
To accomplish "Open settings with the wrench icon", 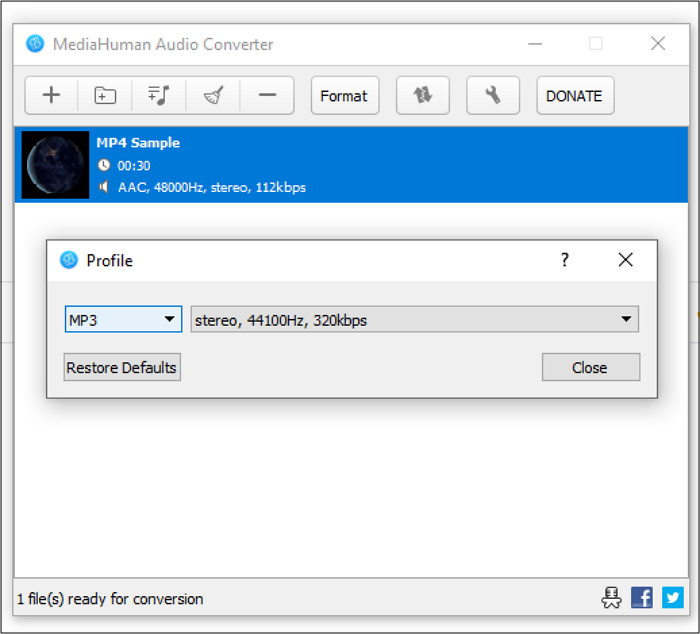I will 493,96.
